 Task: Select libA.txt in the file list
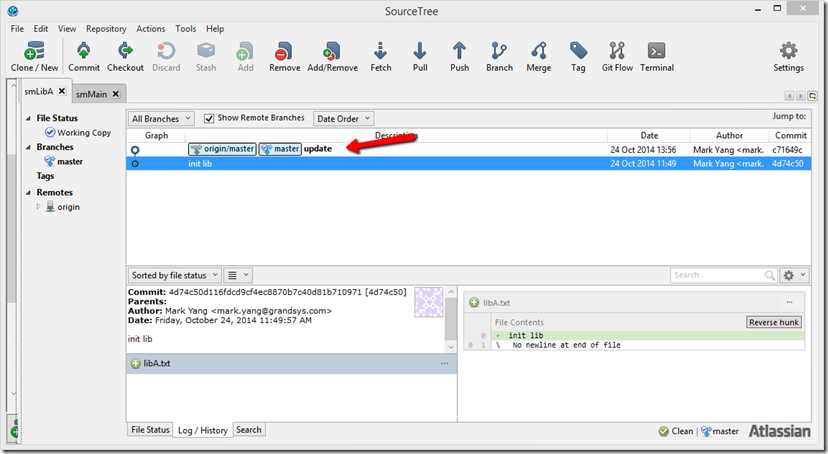click(291, 364)
